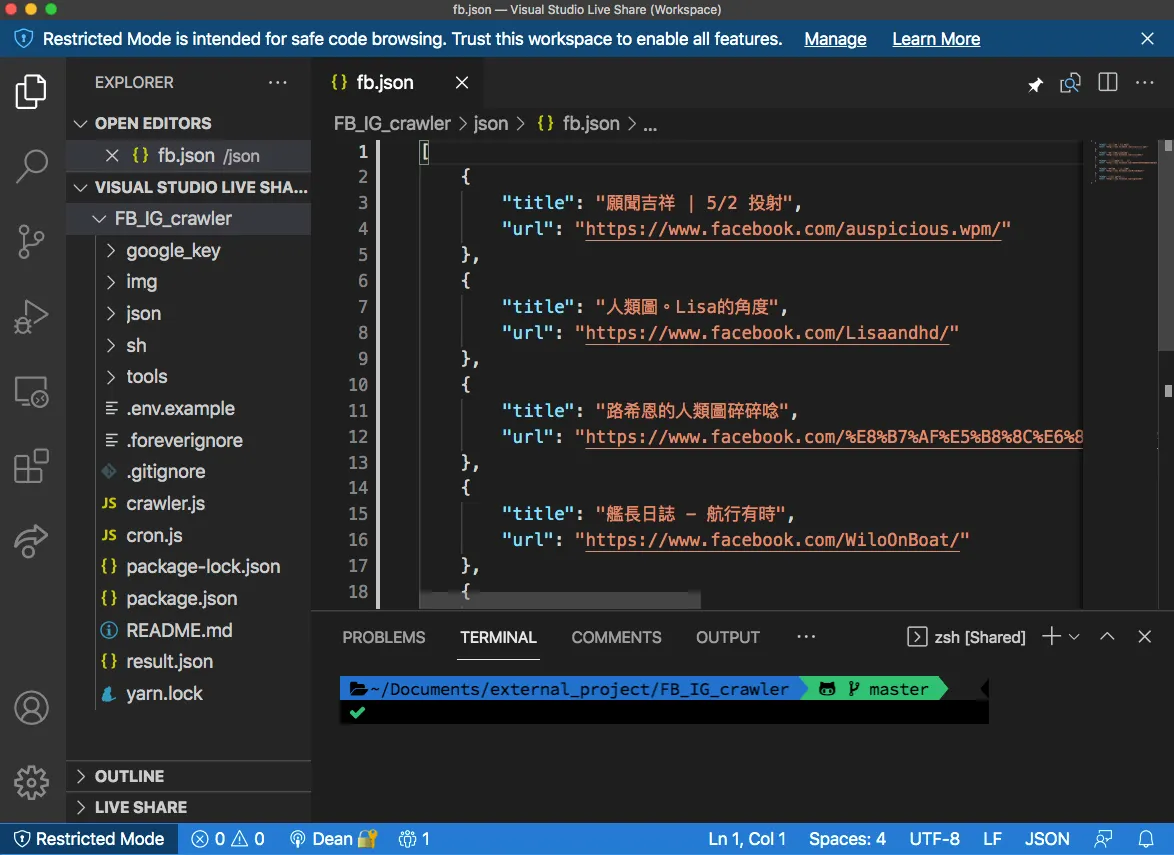Screen dimensions: 1174x855
Task: Add a new terminal with plus icon
Action: coord(1051,636)
